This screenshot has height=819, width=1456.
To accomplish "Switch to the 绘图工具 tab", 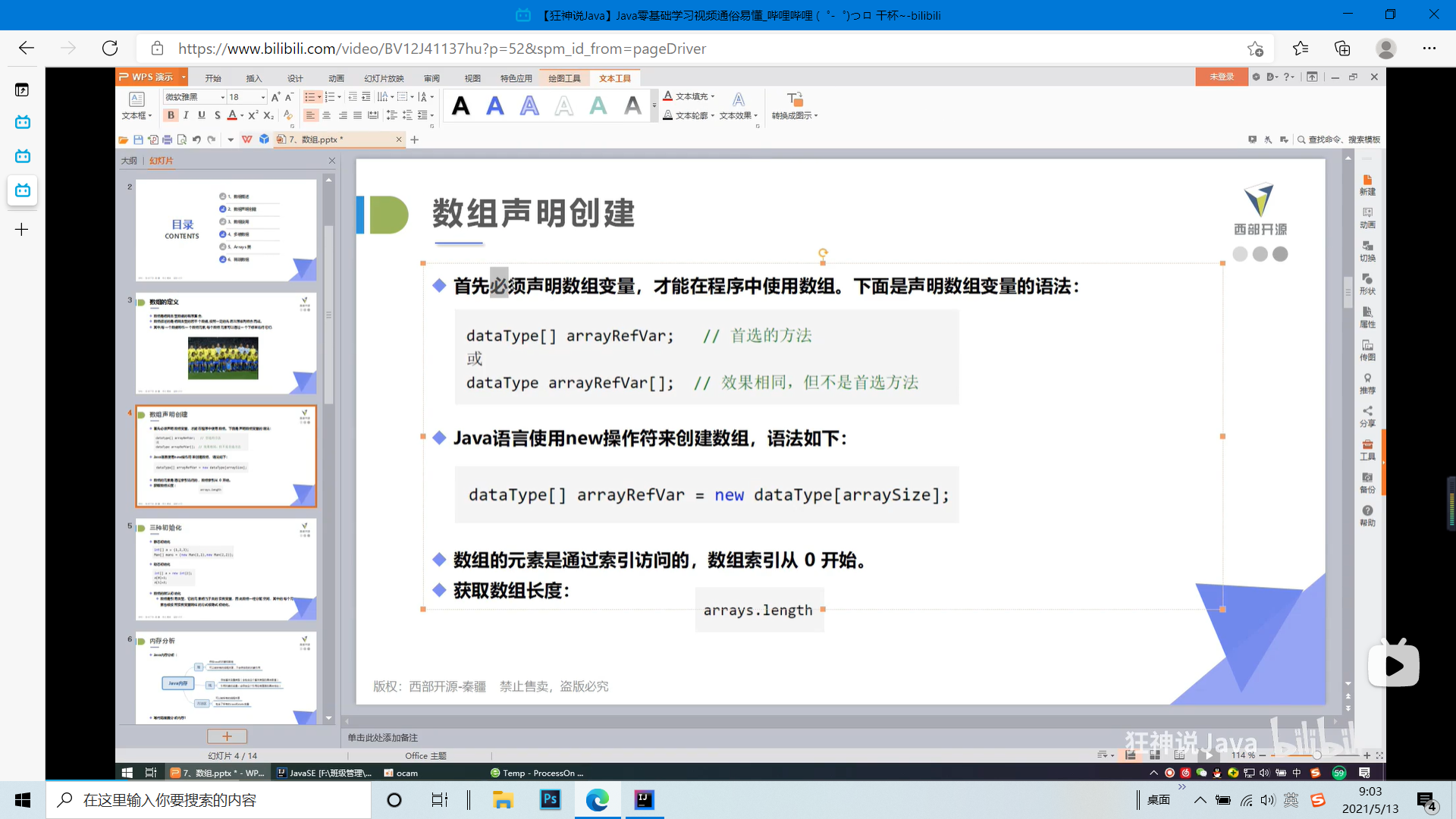I will click(x=563, y=78).
